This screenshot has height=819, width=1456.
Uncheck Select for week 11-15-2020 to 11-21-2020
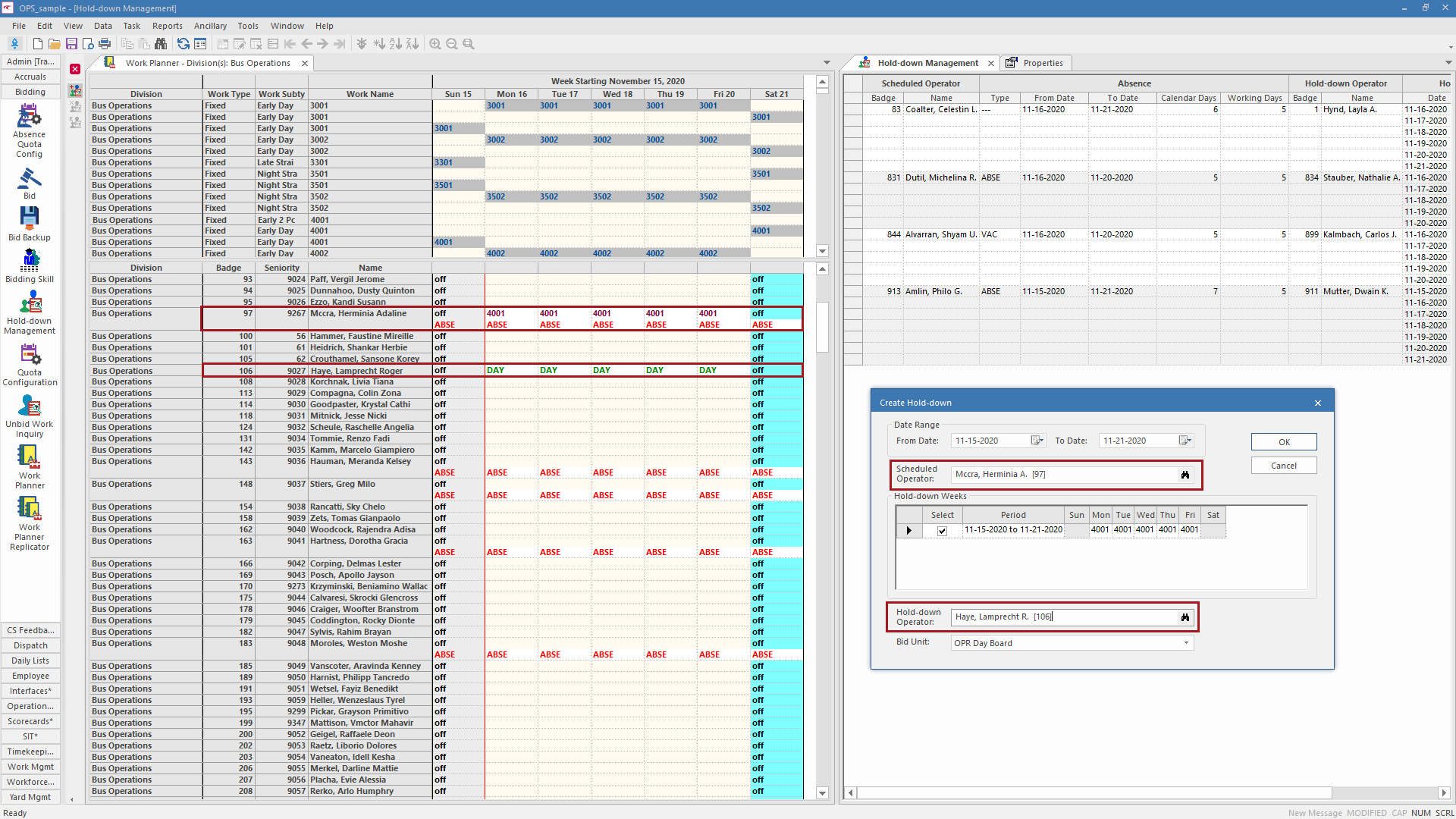point(942,531)
